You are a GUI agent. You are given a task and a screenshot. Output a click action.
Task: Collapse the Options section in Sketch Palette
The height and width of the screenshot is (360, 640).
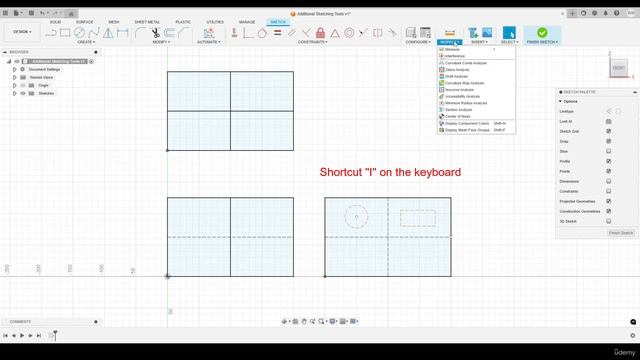560,101
